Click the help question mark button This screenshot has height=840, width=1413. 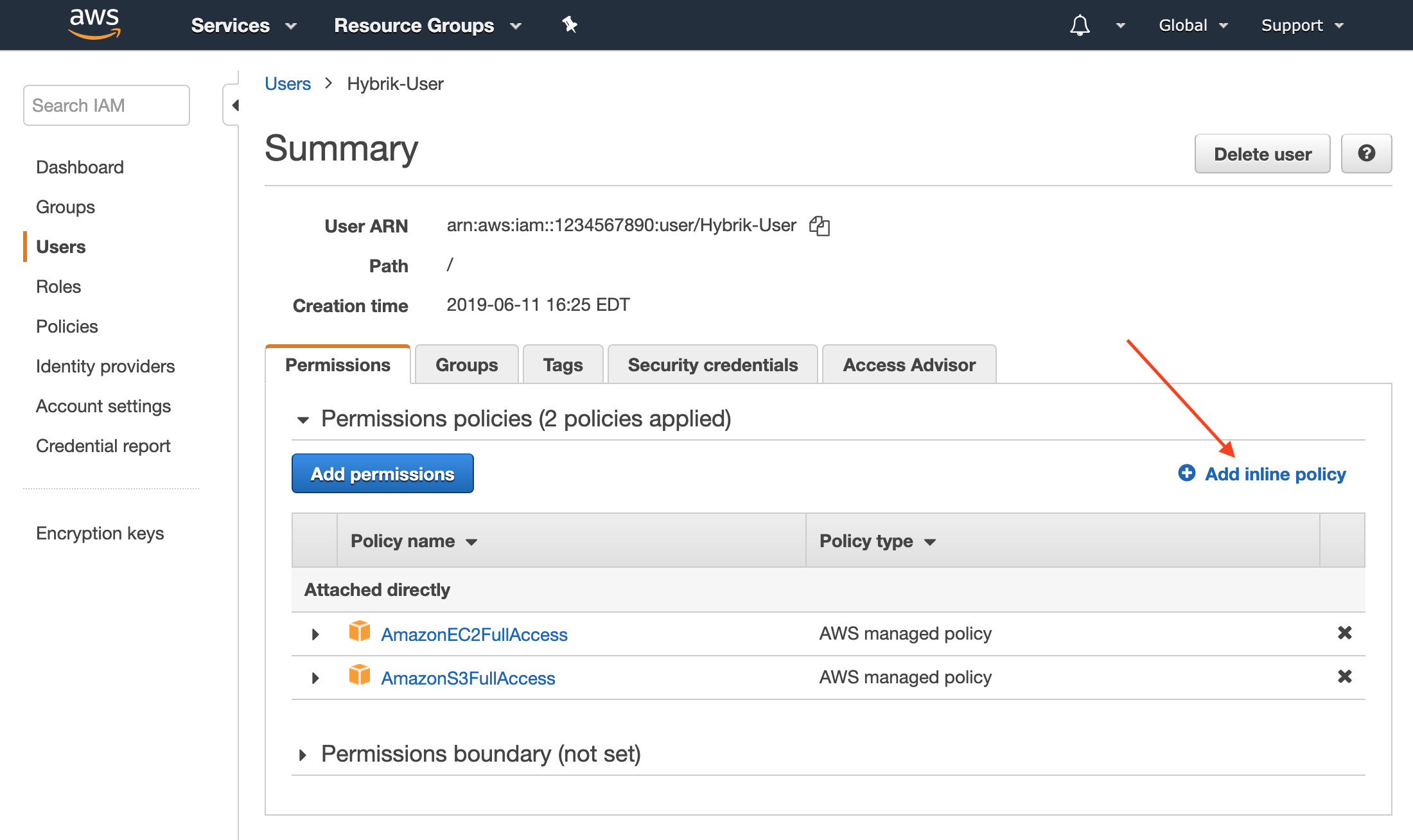1366,153
